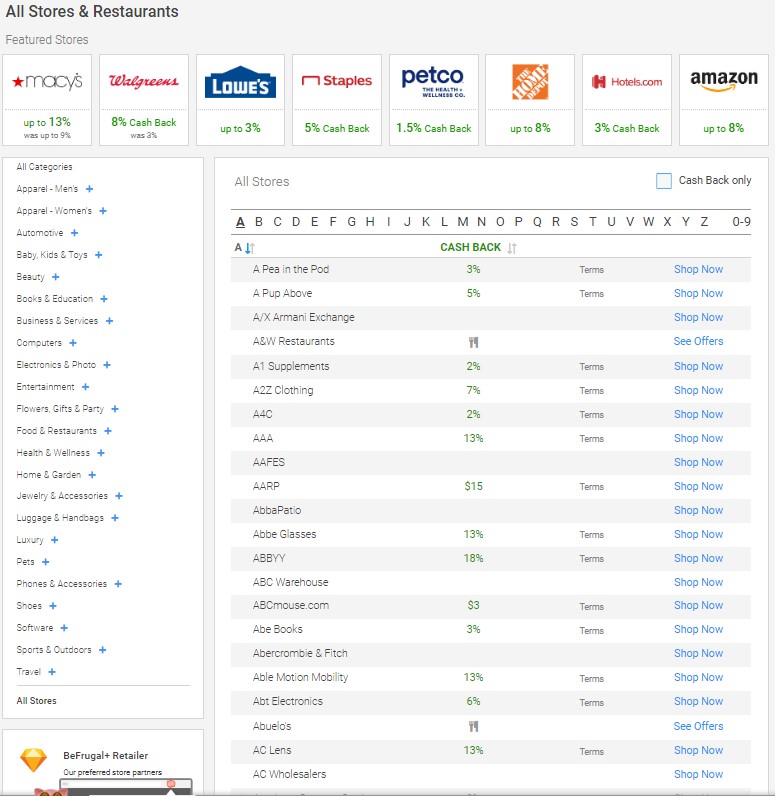775x796 pixels.
Task: Expand Food & Restaurants category
Action: pos(108,431)
